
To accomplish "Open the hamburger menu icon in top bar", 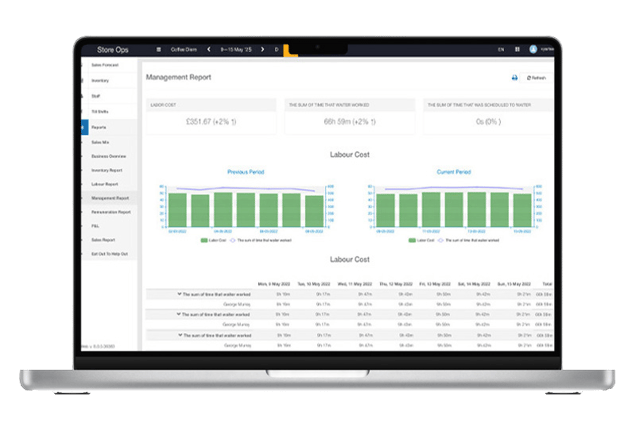I will point(159,49).
